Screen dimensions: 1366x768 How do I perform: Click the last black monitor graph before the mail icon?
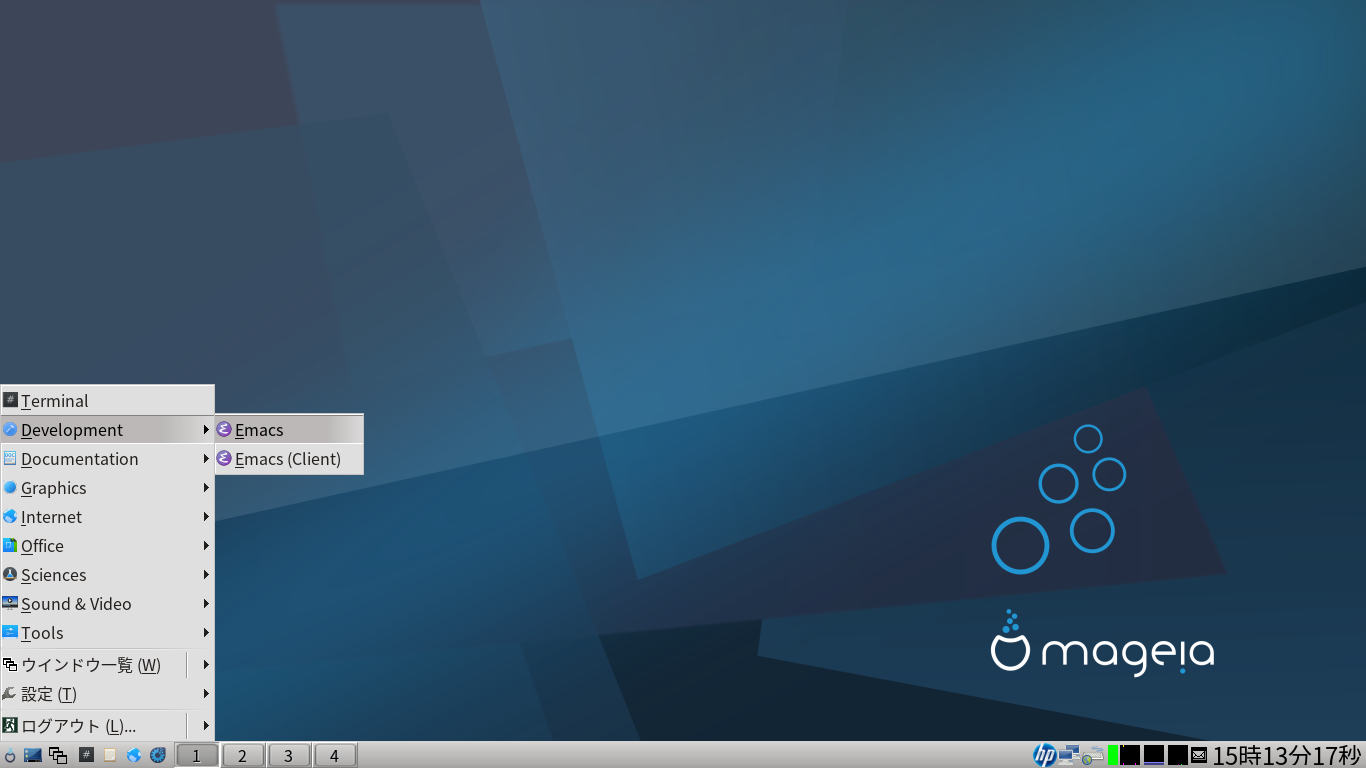coord(1178,755)
